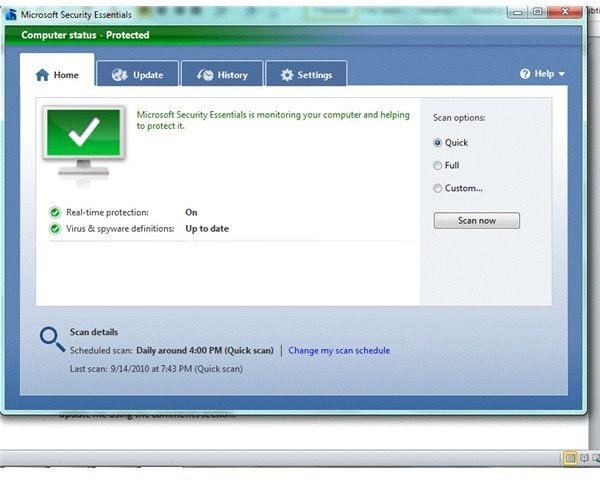Expand the Help dropdown arrow
The image size is (600, 482).
561,74
